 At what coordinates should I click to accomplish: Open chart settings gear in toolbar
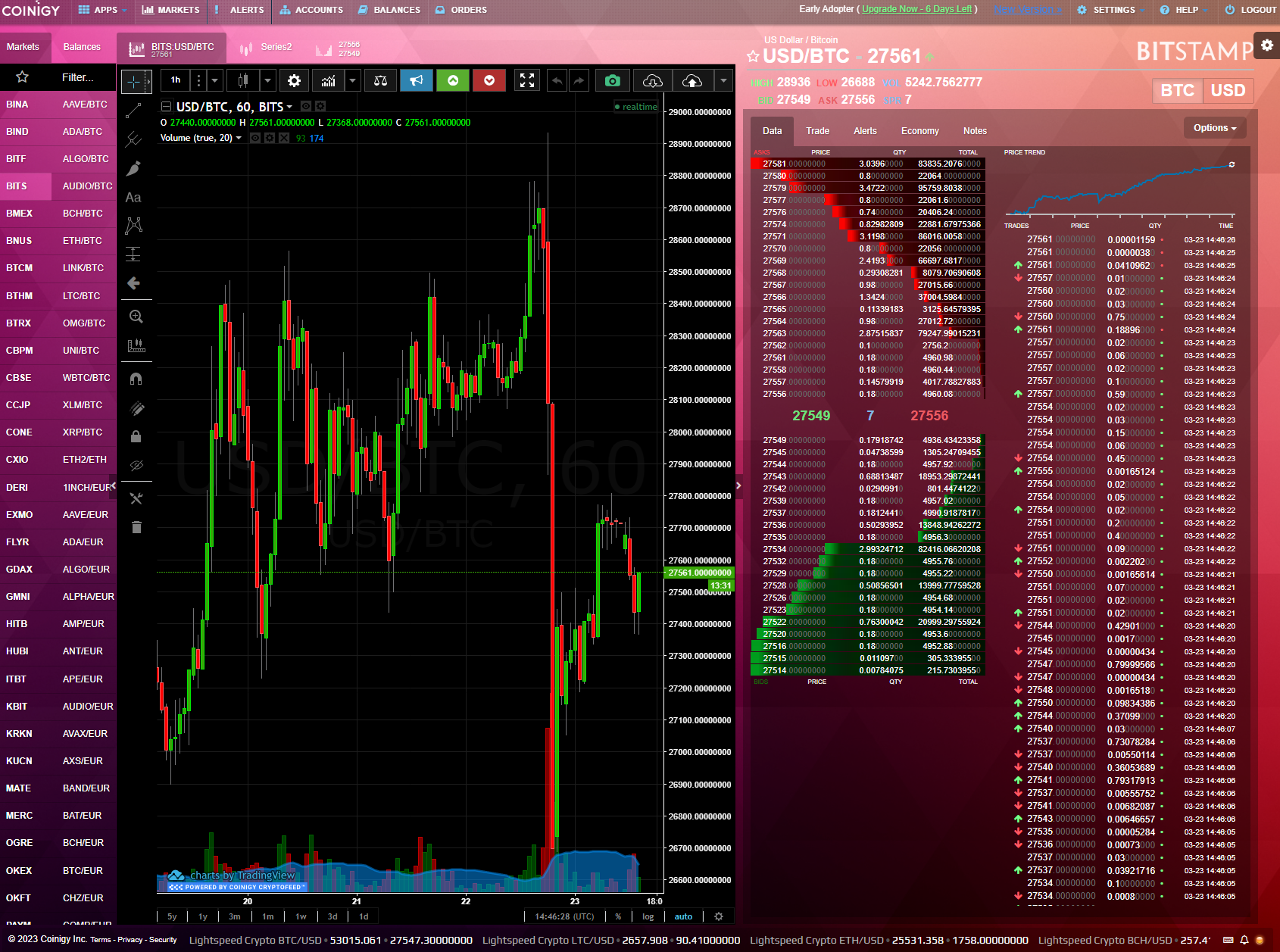tap(295, 80)
